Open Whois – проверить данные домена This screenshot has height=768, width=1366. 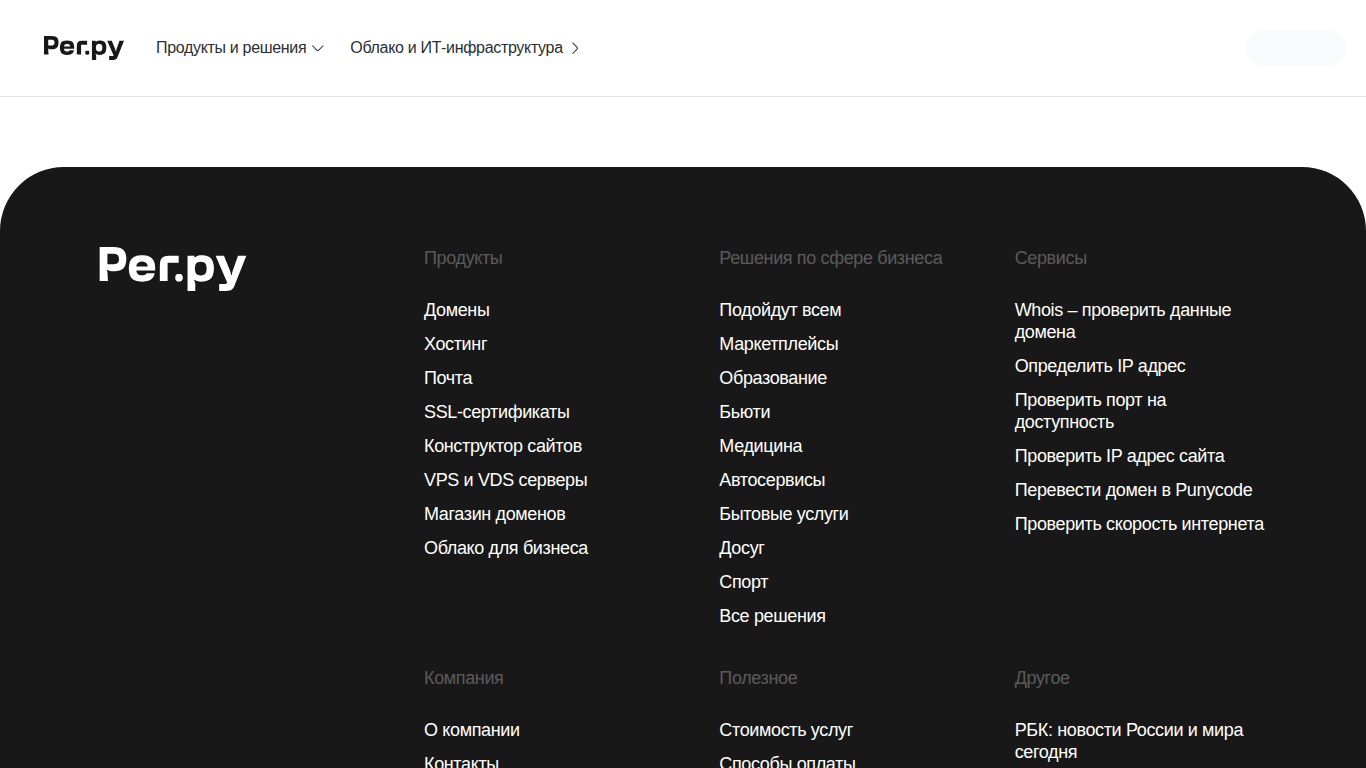(x=1123, y=321)
